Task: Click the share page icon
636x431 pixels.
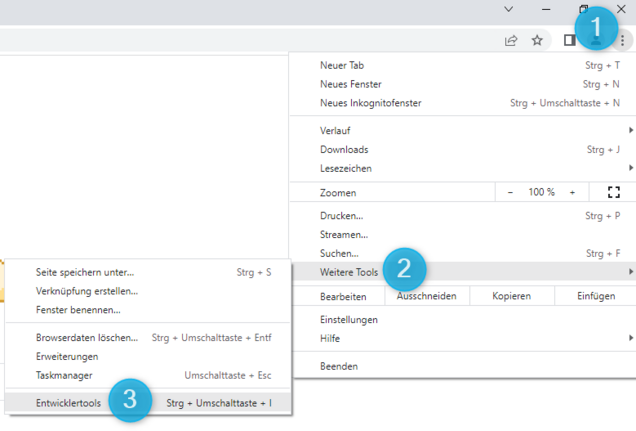Action: tap(511, 40)
